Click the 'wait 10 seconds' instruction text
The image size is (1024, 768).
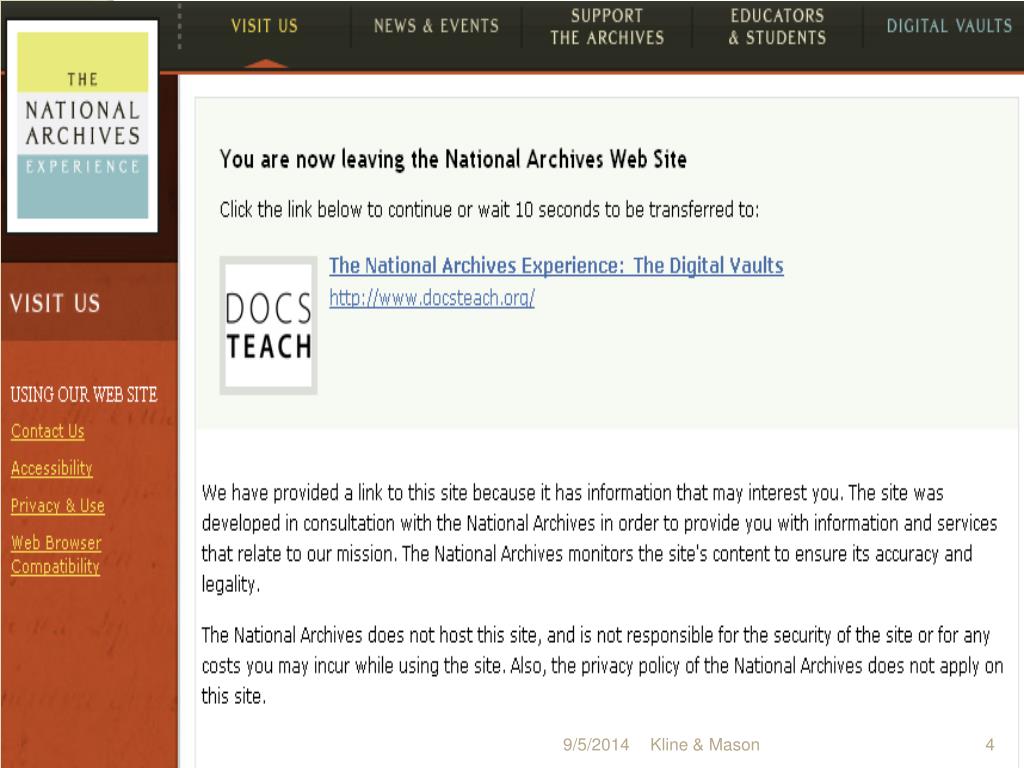tap(489, 210)
